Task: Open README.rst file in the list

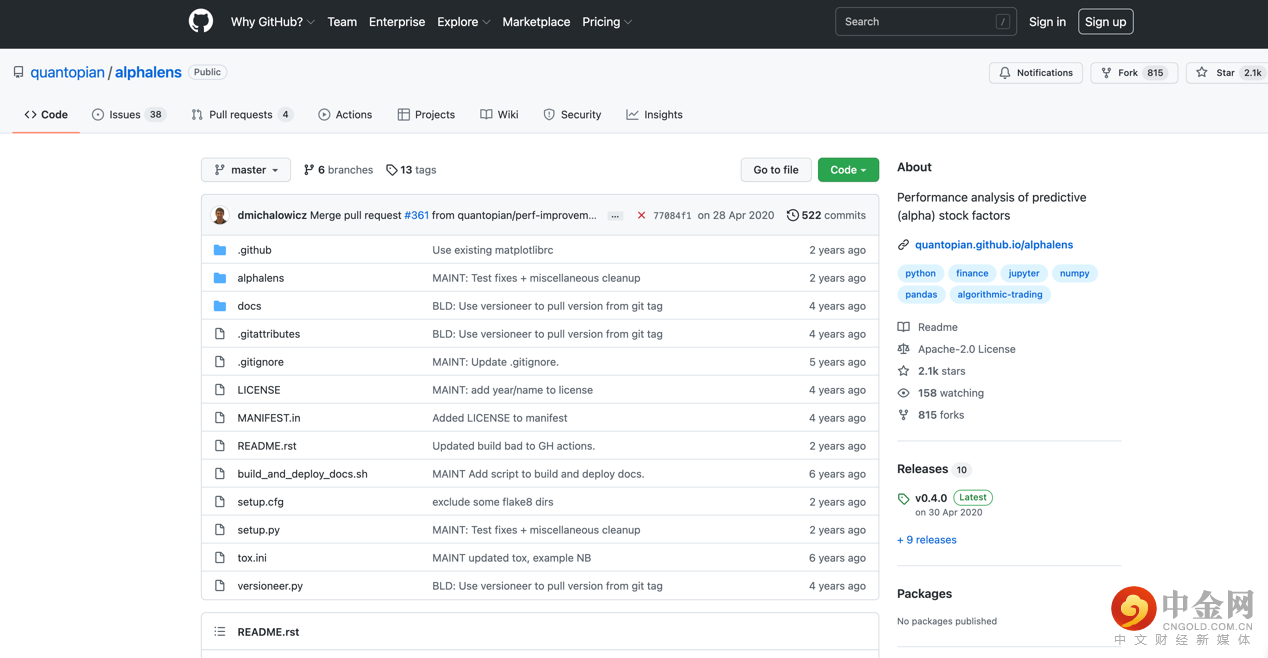Action: pyautogui.click(x=267, y=446)
